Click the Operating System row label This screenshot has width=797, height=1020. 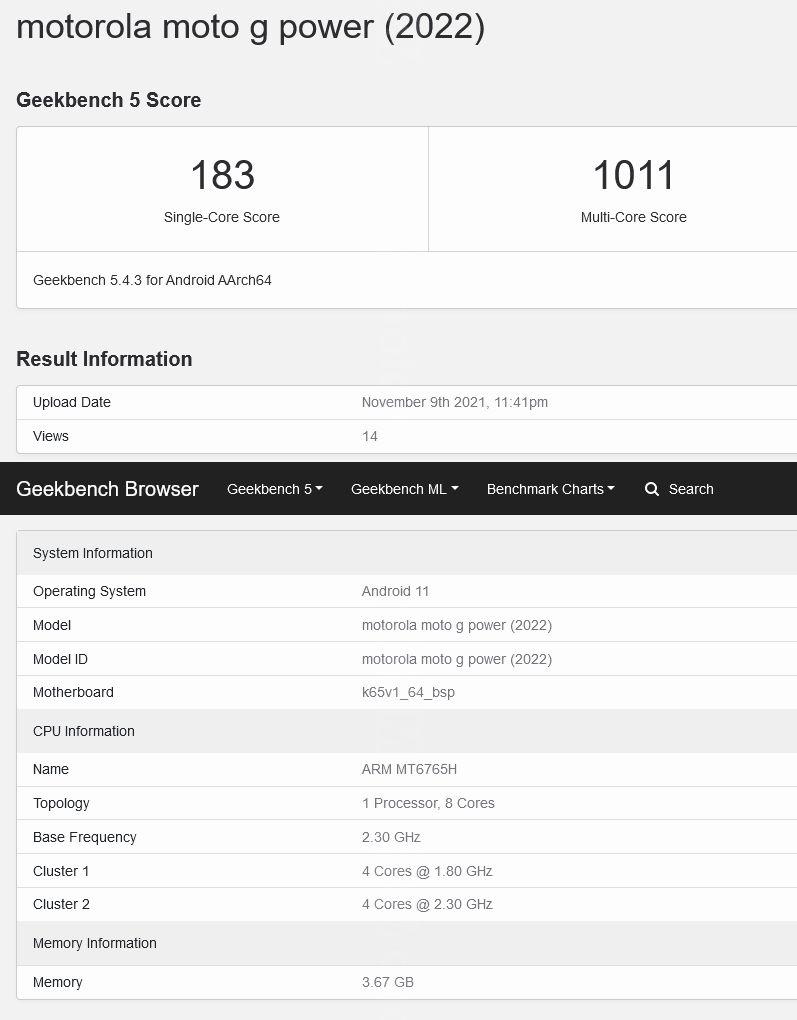(x=89, y=591)
